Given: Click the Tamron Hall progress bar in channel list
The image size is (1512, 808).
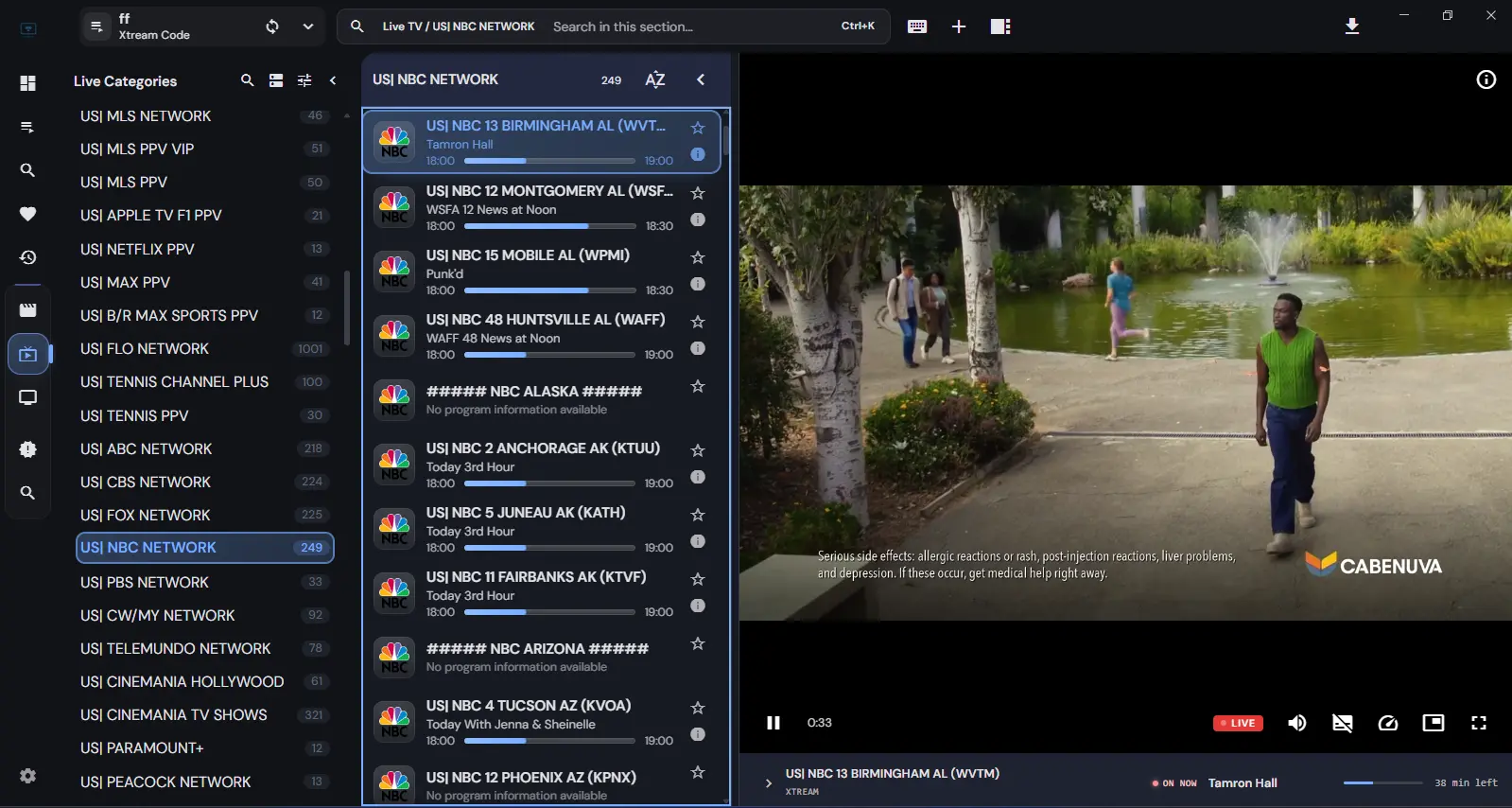Looking at the screenshot, I should point(549,161).
